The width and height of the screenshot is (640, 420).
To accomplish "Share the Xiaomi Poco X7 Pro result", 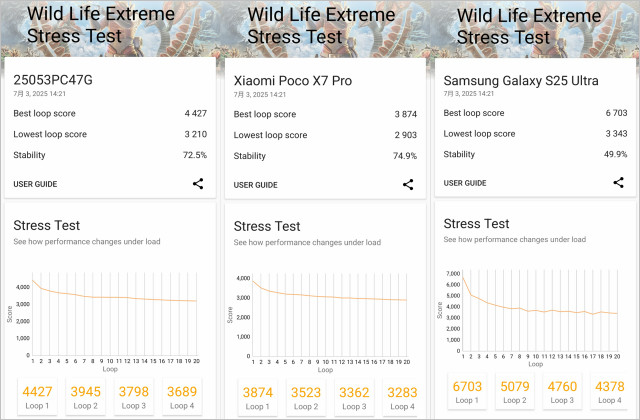I will coord(408,184).
